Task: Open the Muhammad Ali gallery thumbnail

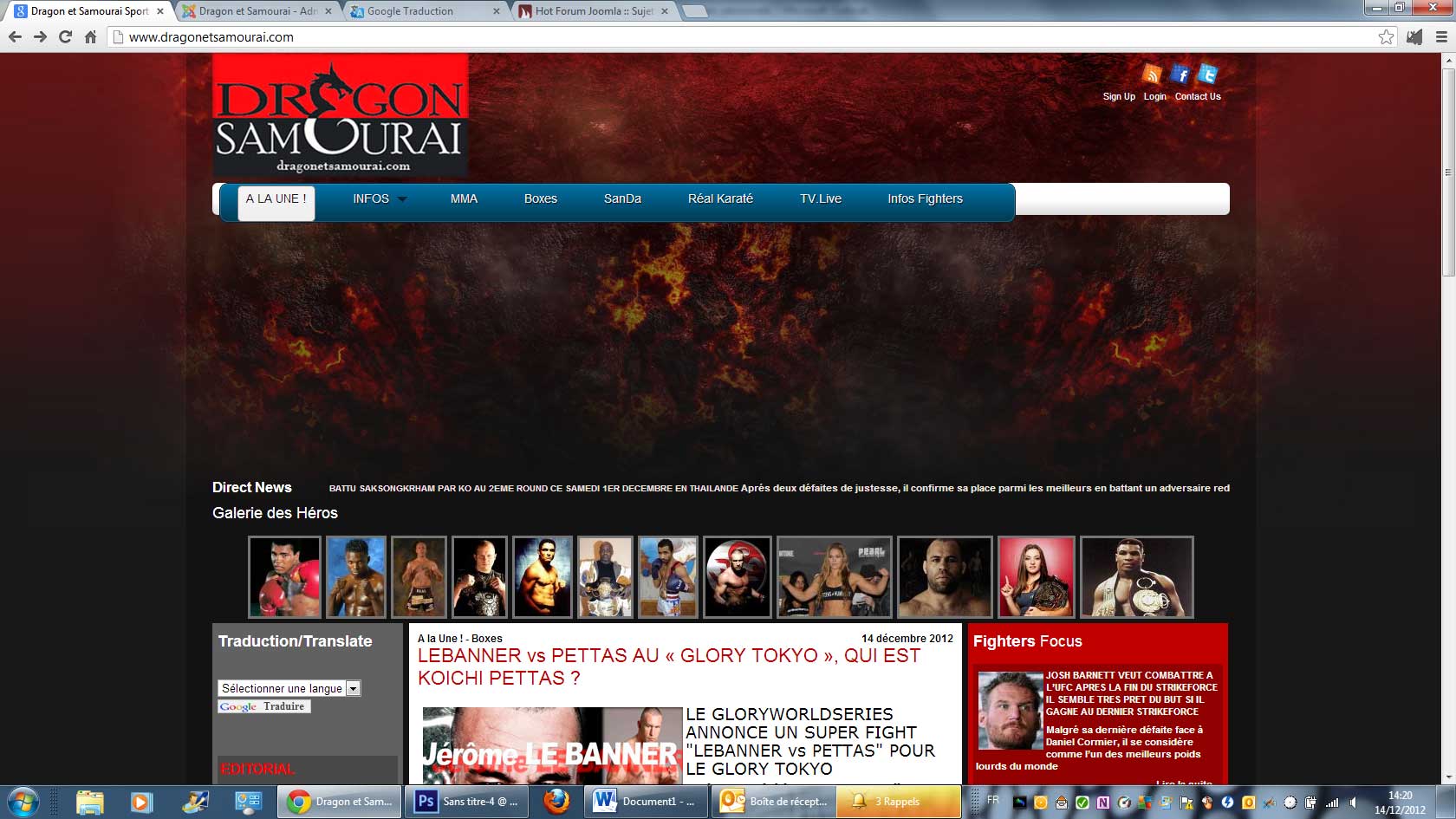Action: (x=284, y=577)
